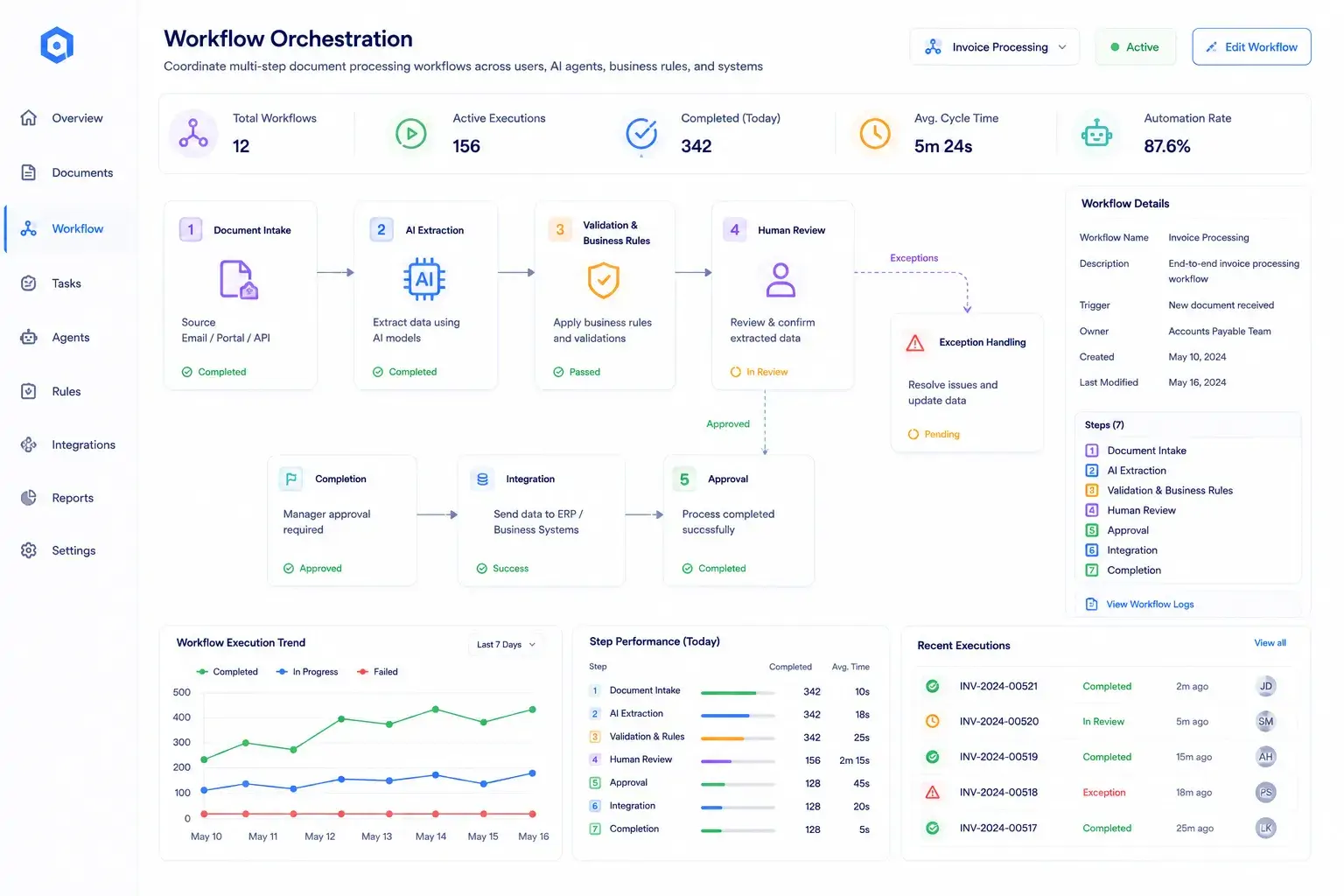Select Document Intake in Steps list
The height and width of the screenshot is (896, 1344).
[x=1136, y=451]
